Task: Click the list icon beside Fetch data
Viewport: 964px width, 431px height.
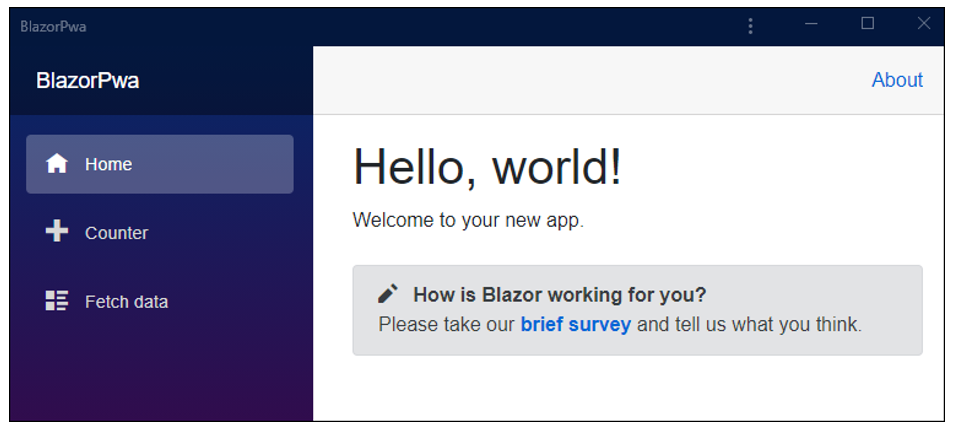Action: (57, 301)
